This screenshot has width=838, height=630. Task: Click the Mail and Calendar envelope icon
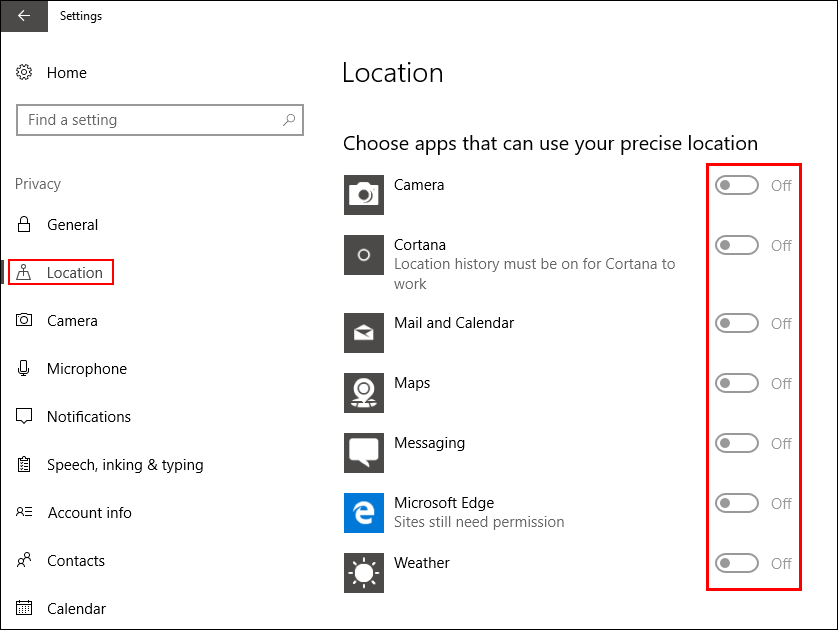click(364, 333)
